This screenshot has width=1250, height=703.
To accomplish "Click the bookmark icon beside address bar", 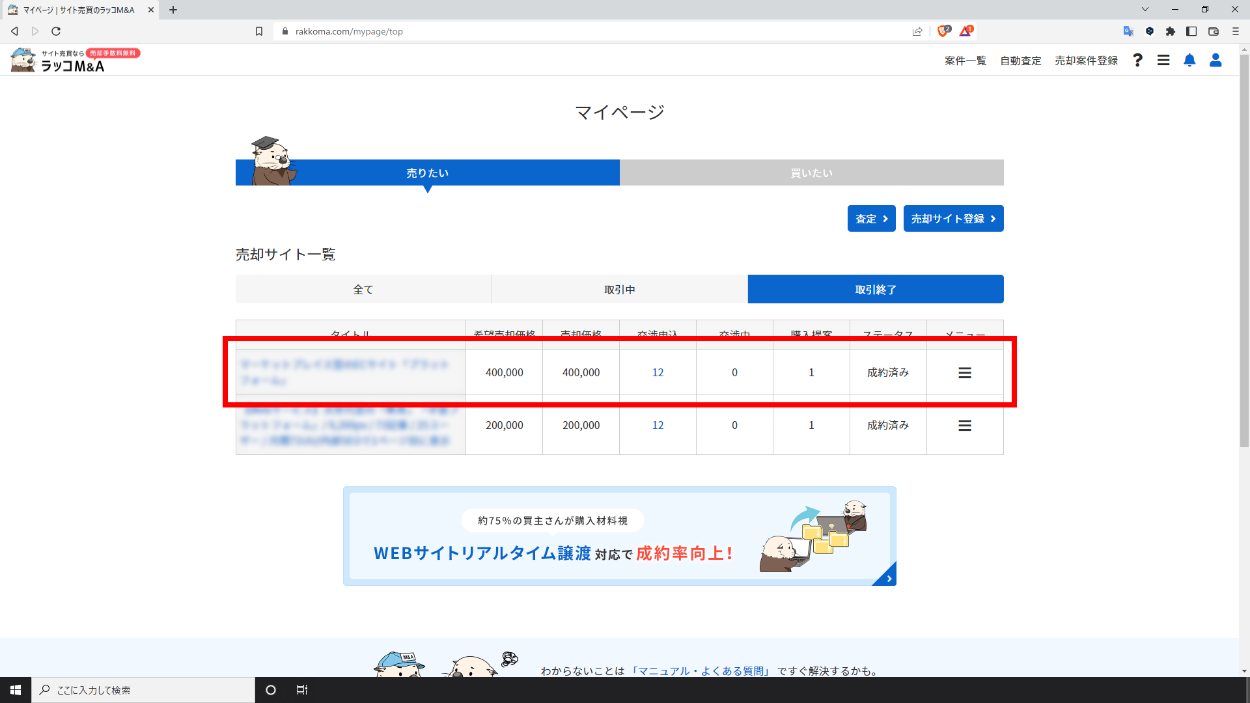I will 259,31.
